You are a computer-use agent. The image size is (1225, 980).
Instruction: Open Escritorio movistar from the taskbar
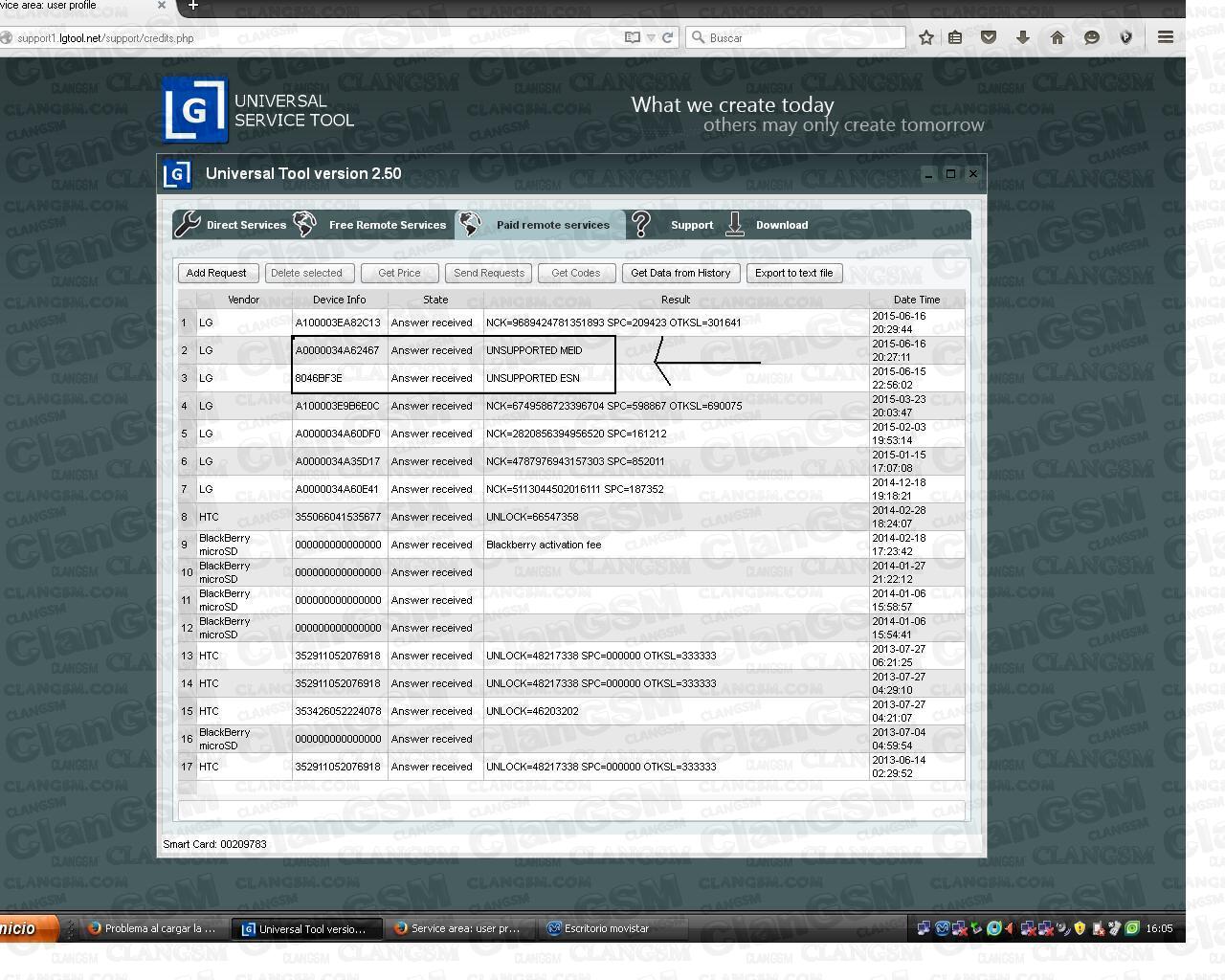(612, 928)
